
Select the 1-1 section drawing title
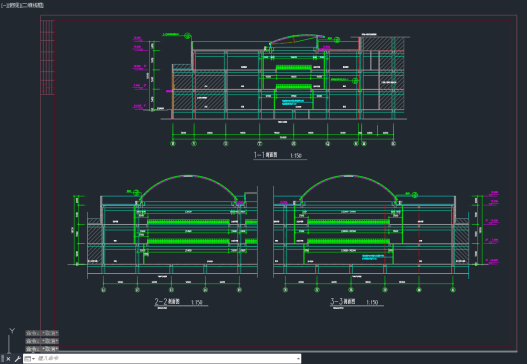click(265, 155)
